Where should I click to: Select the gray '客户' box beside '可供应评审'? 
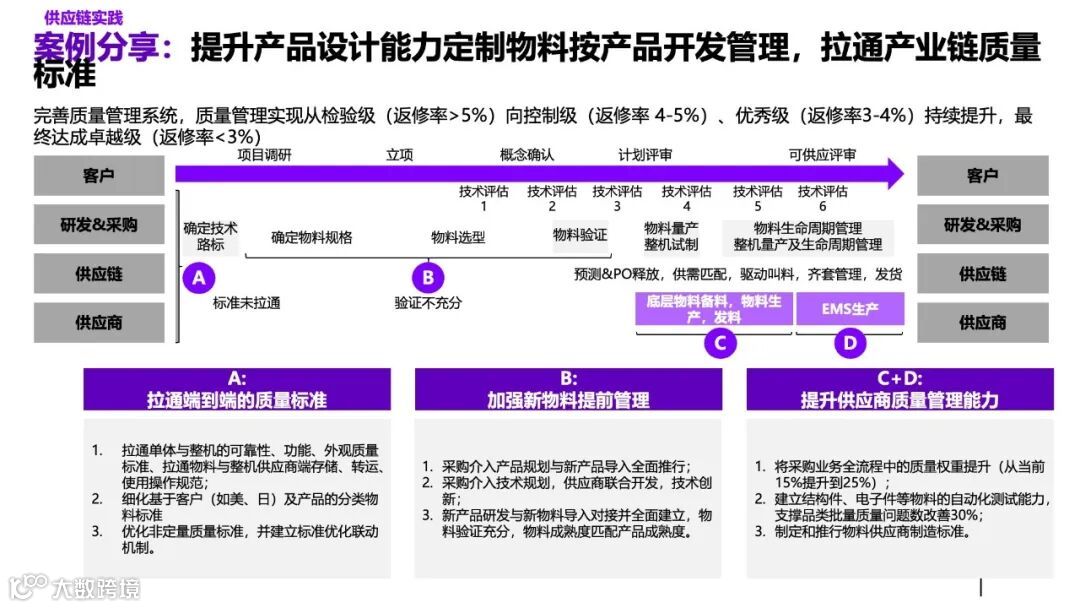982,176
